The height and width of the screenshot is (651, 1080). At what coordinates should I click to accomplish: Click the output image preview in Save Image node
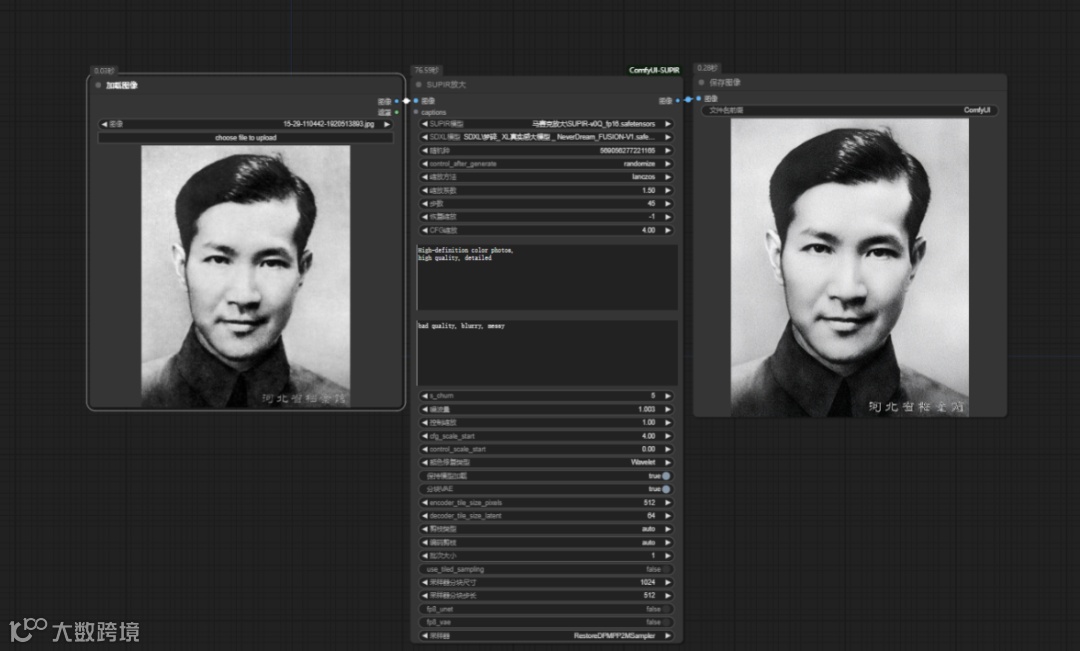[x=849, y=267]
